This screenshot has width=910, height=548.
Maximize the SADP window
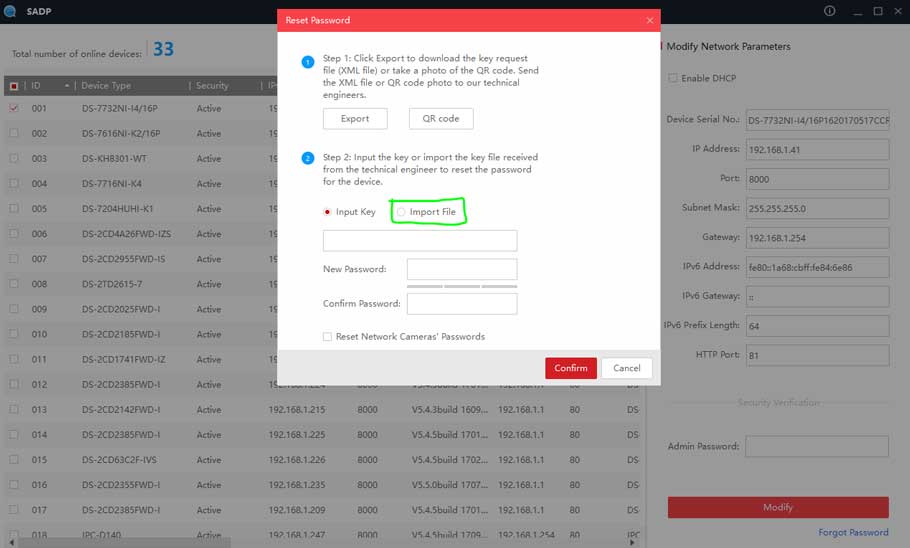tap(878, 11)
